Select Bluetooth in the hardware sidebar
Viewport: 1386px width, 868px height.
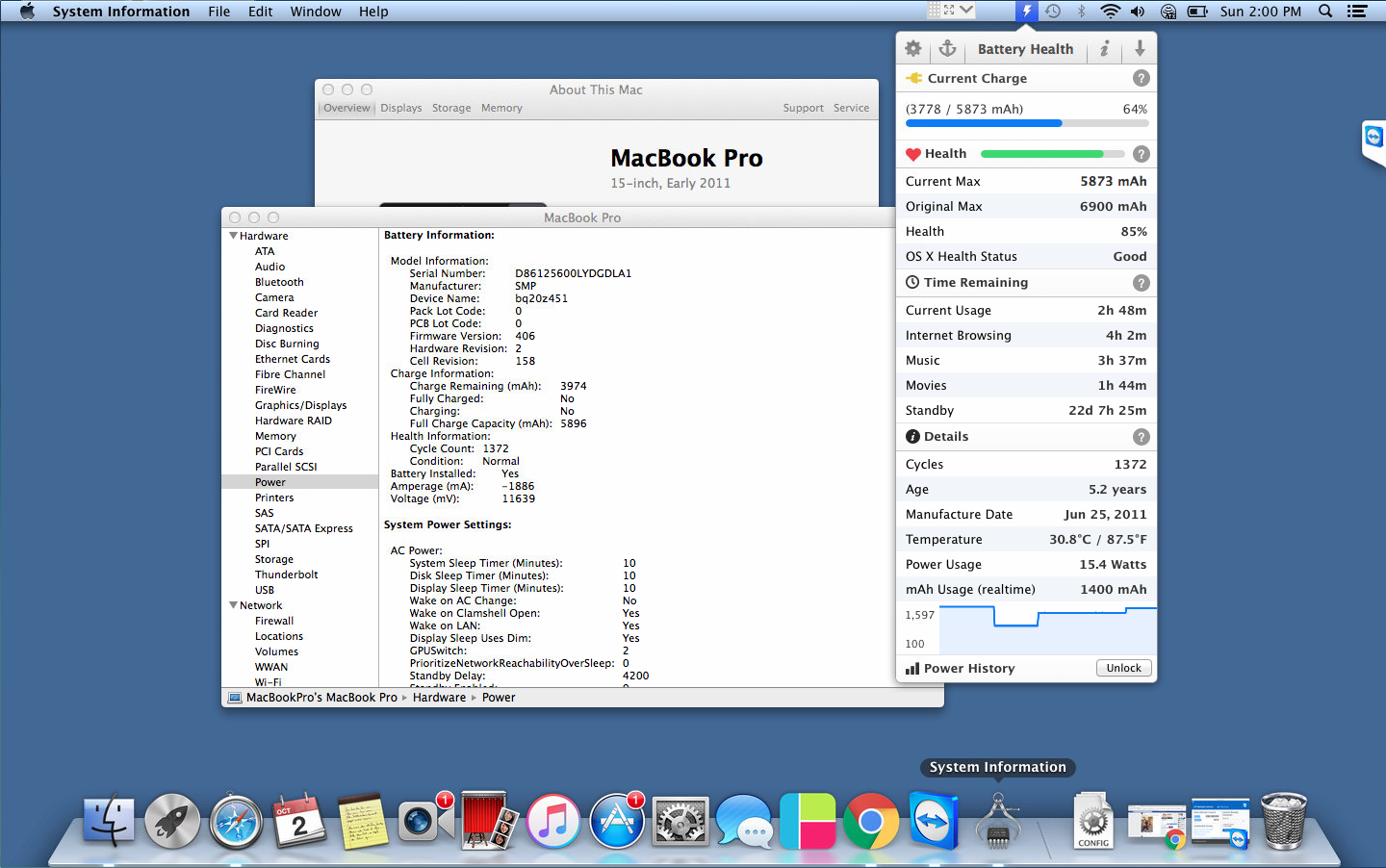[279, 282]
